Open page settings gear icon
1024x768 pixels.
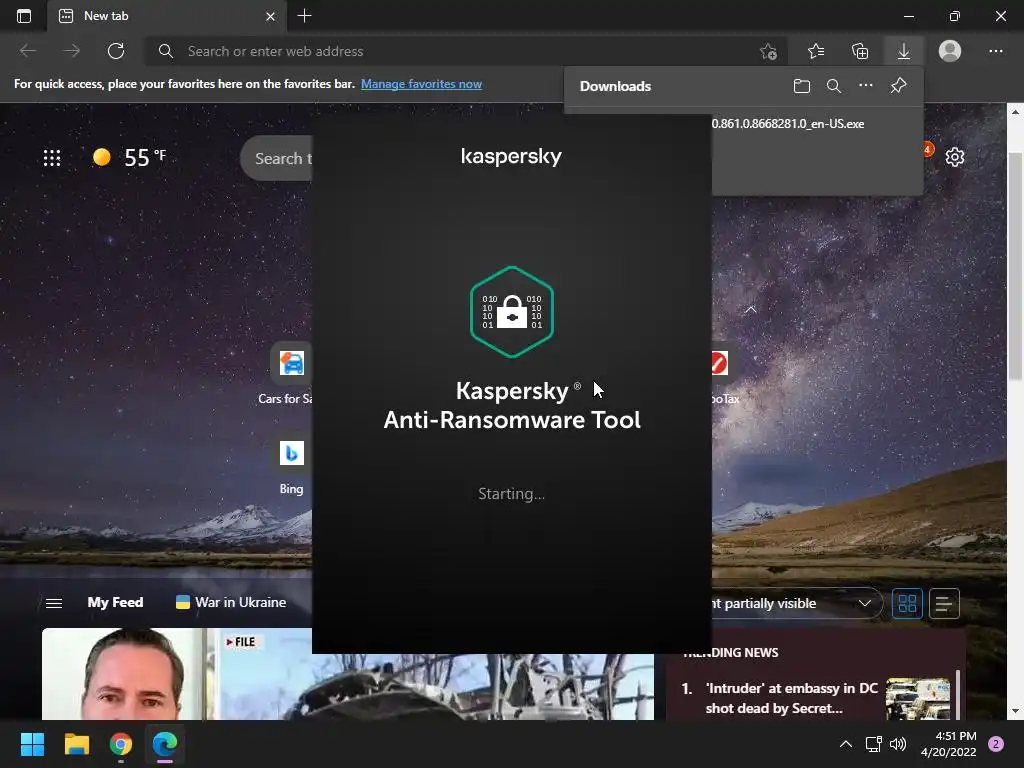tap(955, 157)
